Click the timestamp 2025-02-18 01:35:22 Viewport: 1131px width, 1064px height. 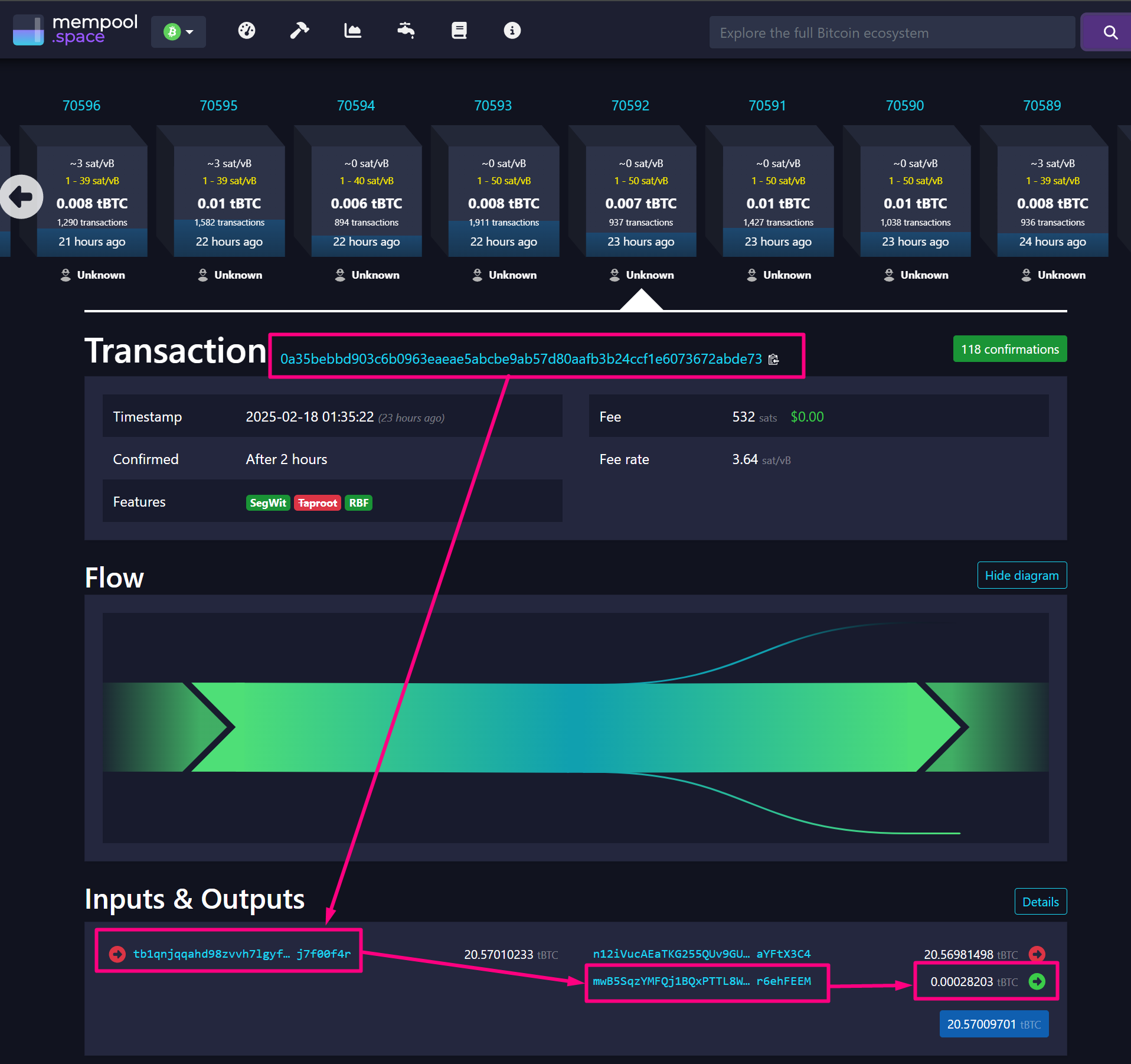click(x=310, y=417)
